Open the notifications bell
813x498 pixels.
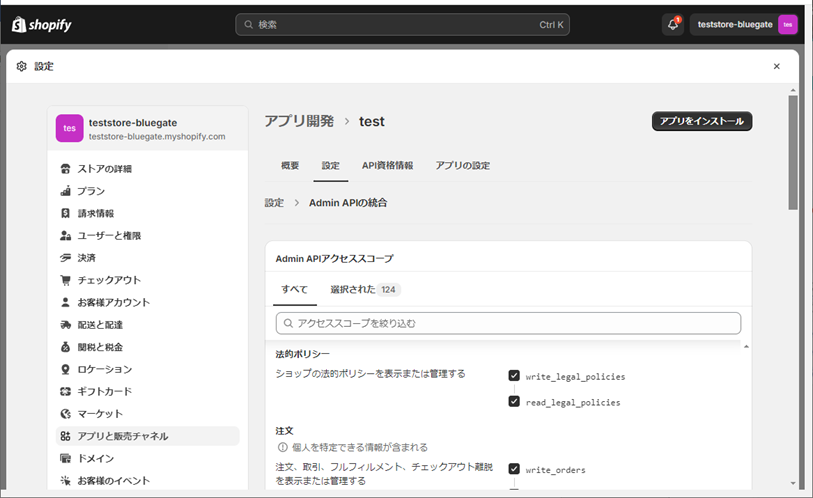click(673, 24)
